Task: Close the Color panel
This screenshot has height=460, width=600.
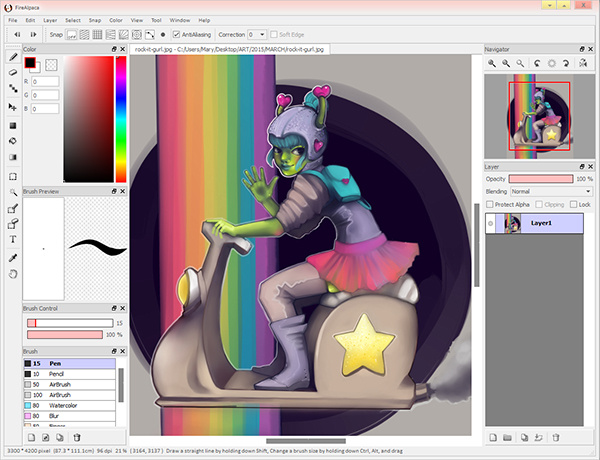Action: [x=122, y=49]
